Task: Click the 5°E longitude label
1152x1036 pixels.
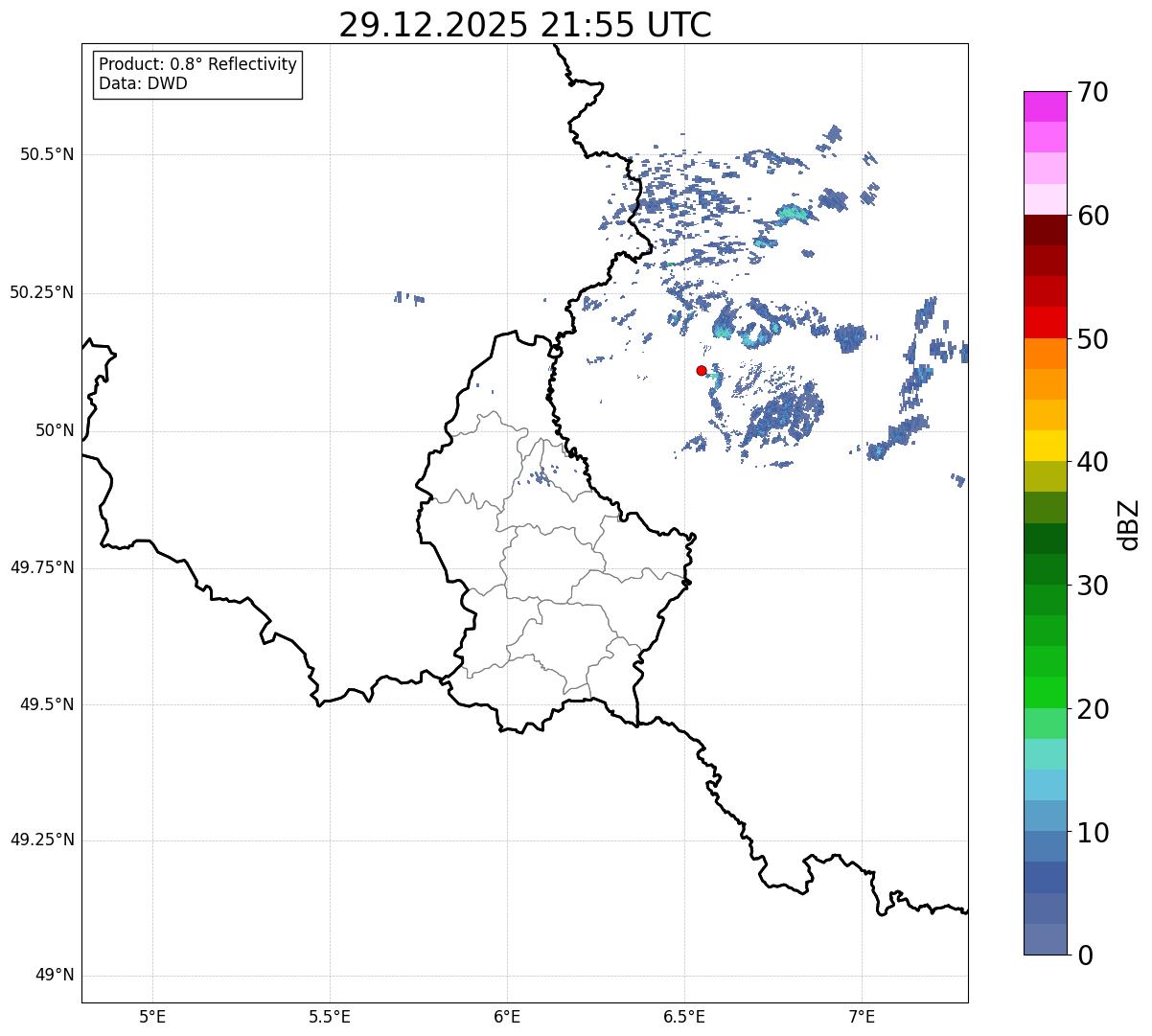Action: pyautogui.click(x=152, y=1016)
